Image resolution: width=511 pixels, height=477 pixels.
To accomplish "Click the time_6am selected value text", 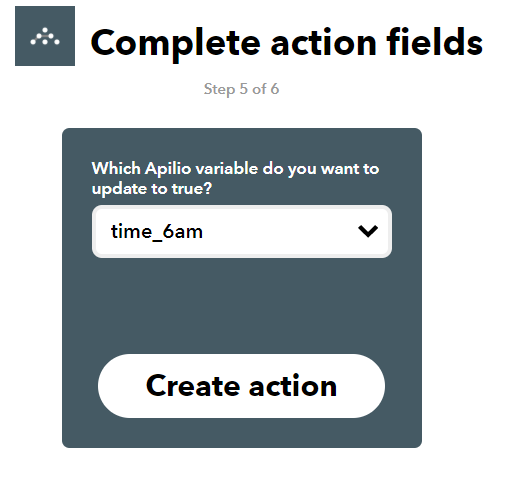I will pos(157,232).
